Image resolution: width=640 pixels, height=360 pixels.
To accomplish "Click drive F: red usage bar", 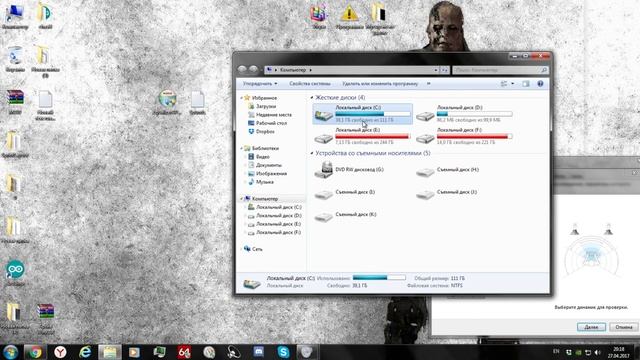I will pos(474,137).
